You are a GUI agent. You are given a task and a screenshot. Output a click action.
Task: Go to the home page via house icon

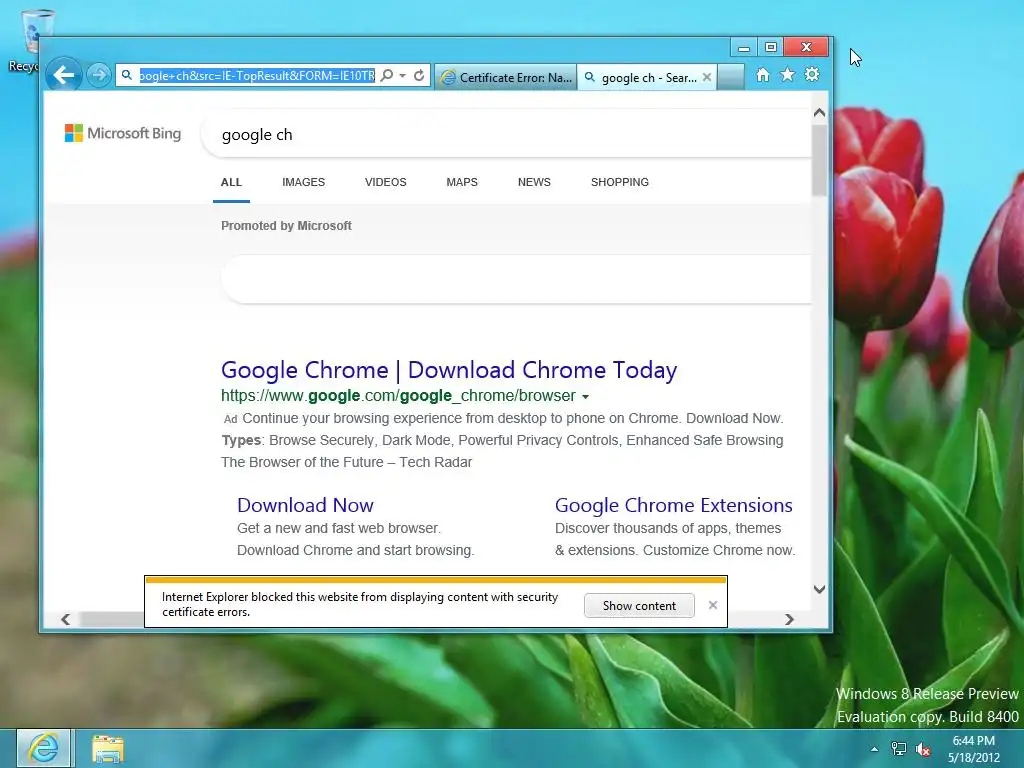[763, 74]
